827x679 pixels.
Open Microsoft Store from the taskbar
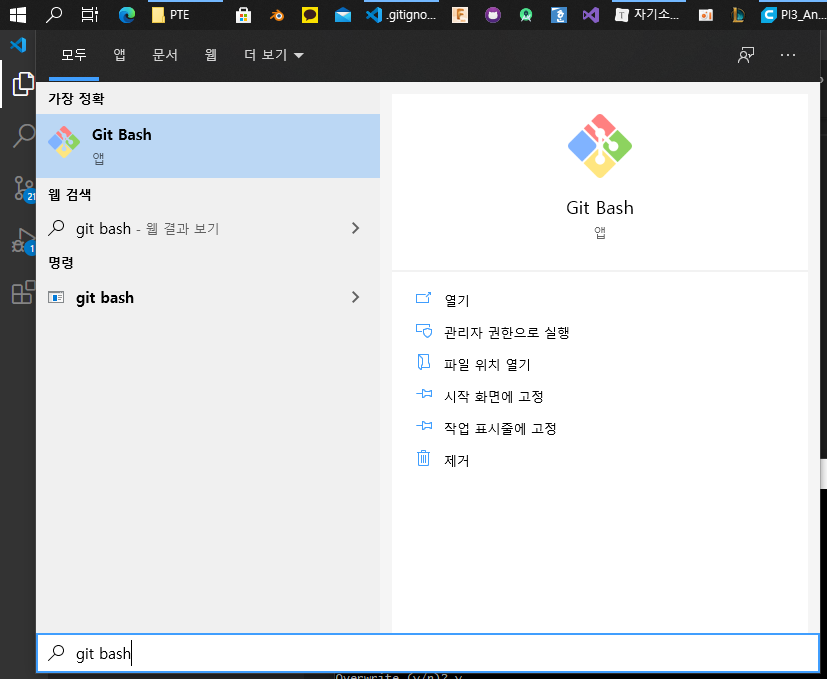[x=243, y=15]
